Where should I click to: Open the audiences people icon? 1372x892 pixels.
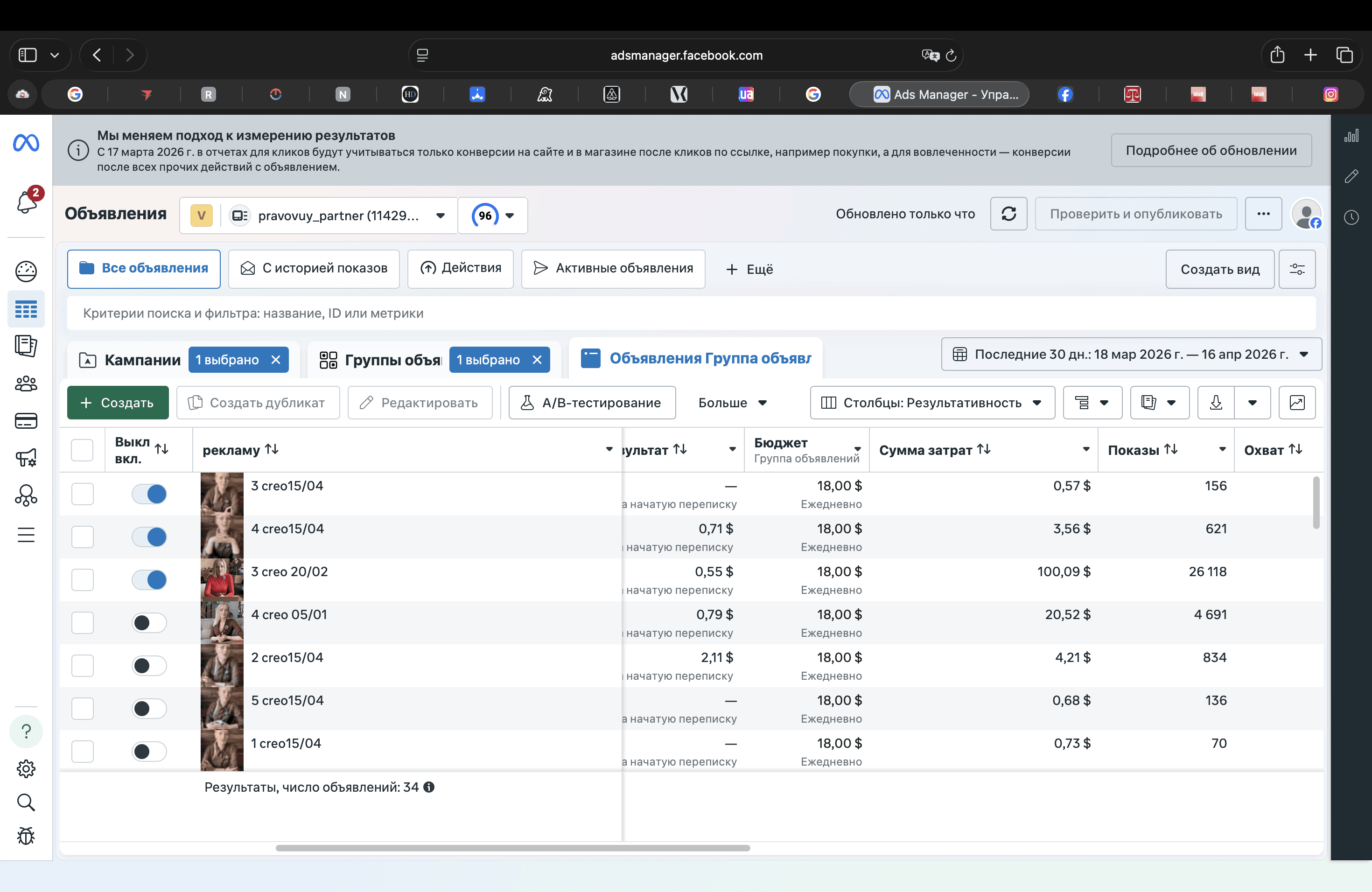coord(26,384)
